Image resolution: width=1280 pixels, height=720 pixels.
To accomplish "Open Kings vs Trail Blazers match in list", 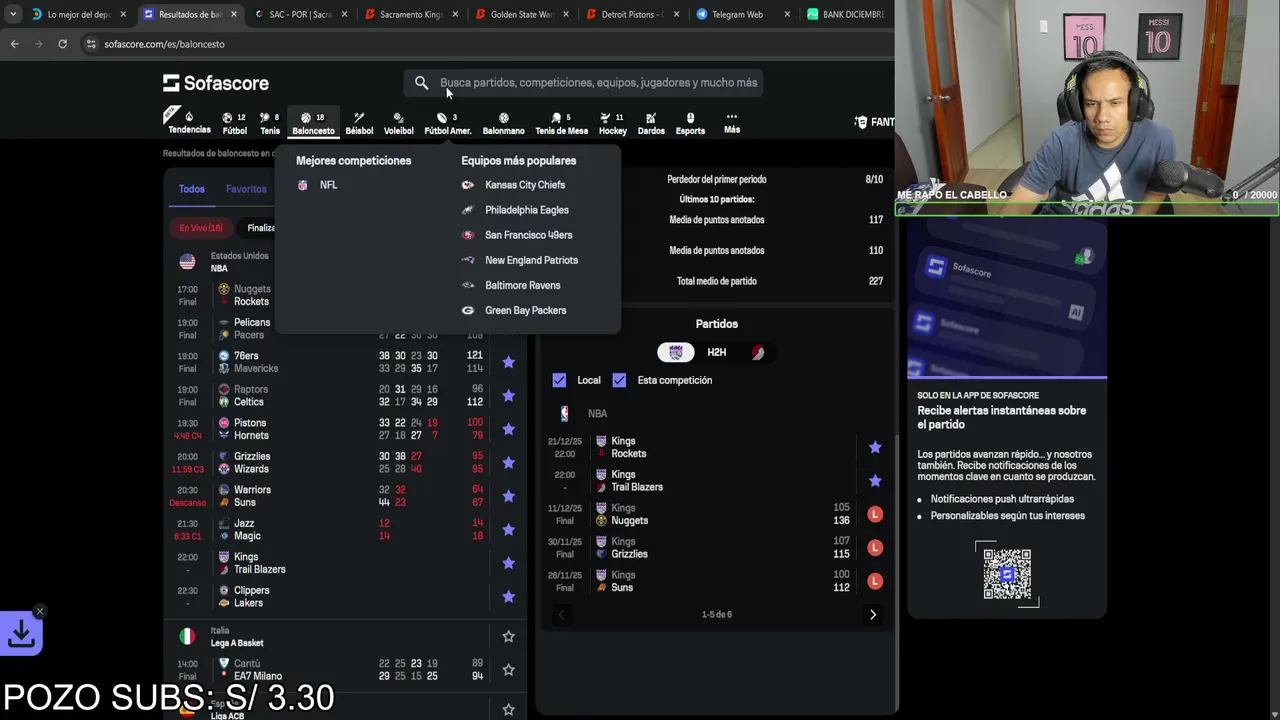I will point(345,563).
